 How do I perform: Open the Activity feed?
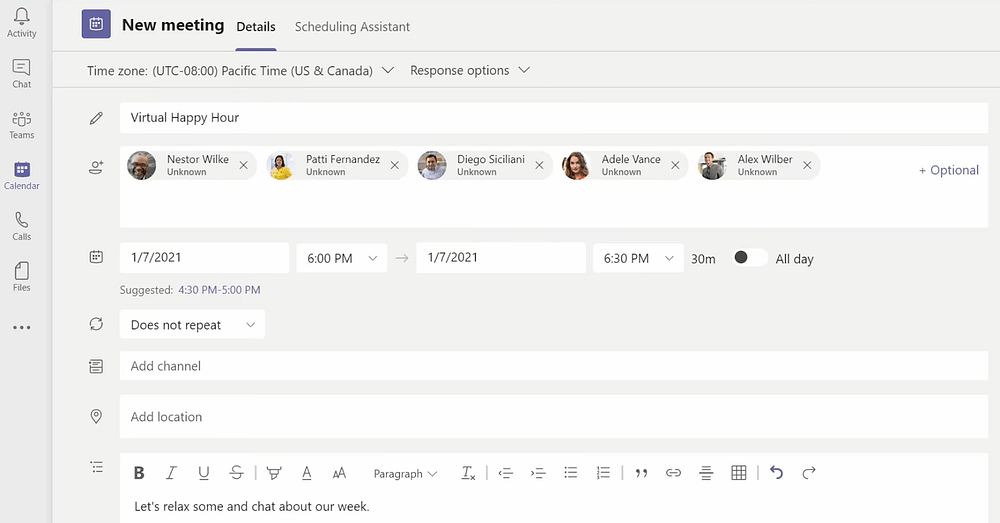coord(22,23)
